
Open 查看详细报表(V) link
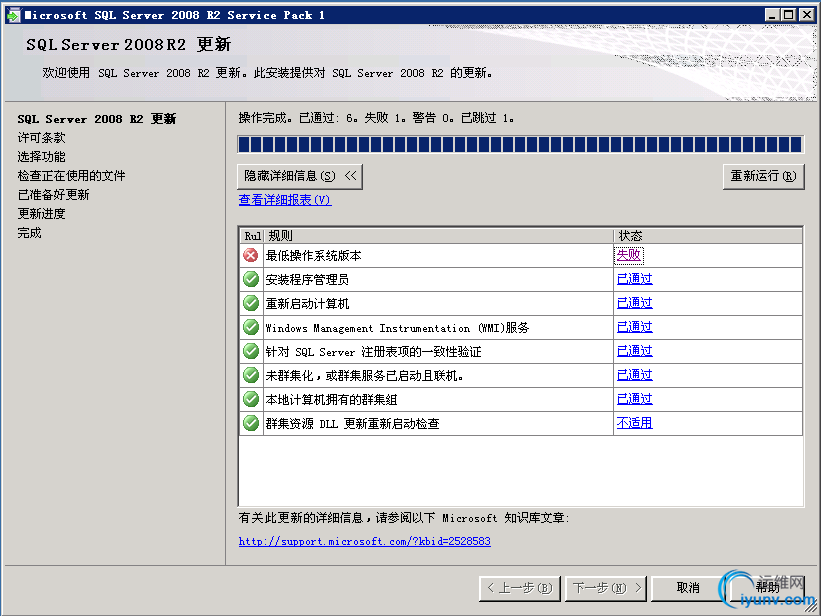click(x=285, y=200)
